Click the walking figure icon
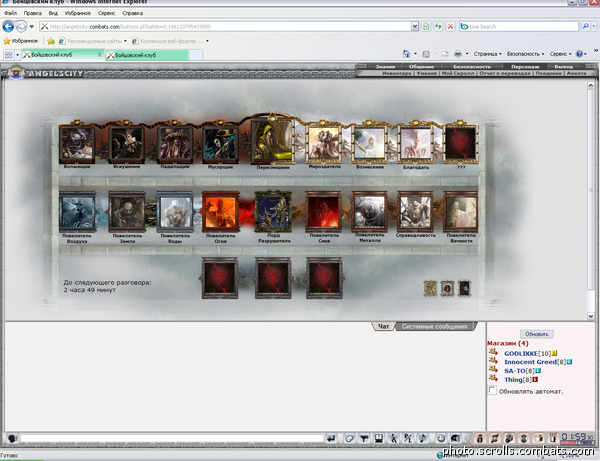Image resolution: width=600 pixels, height=461 pixels. pyautogui.click(x=393, y=438)
